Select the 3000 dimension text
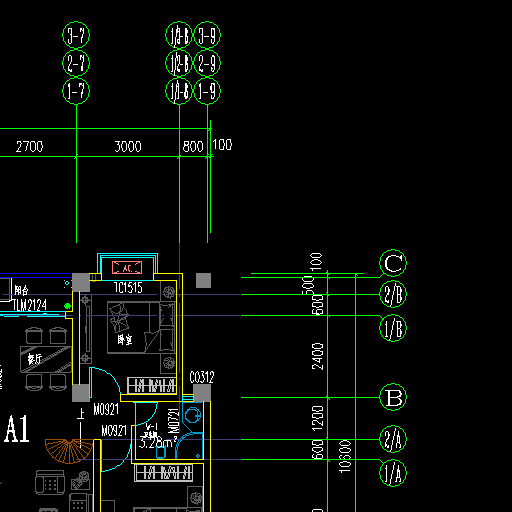 tap(128, 146)
